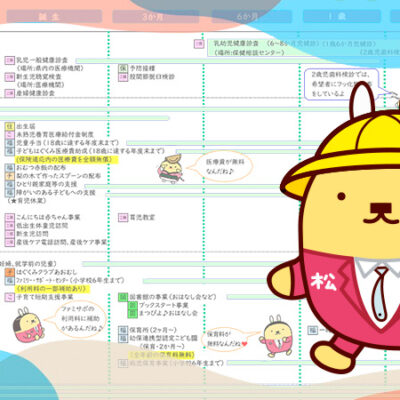Click the pink icon beside 乳児一般健康診査

(x=10, y=60)
